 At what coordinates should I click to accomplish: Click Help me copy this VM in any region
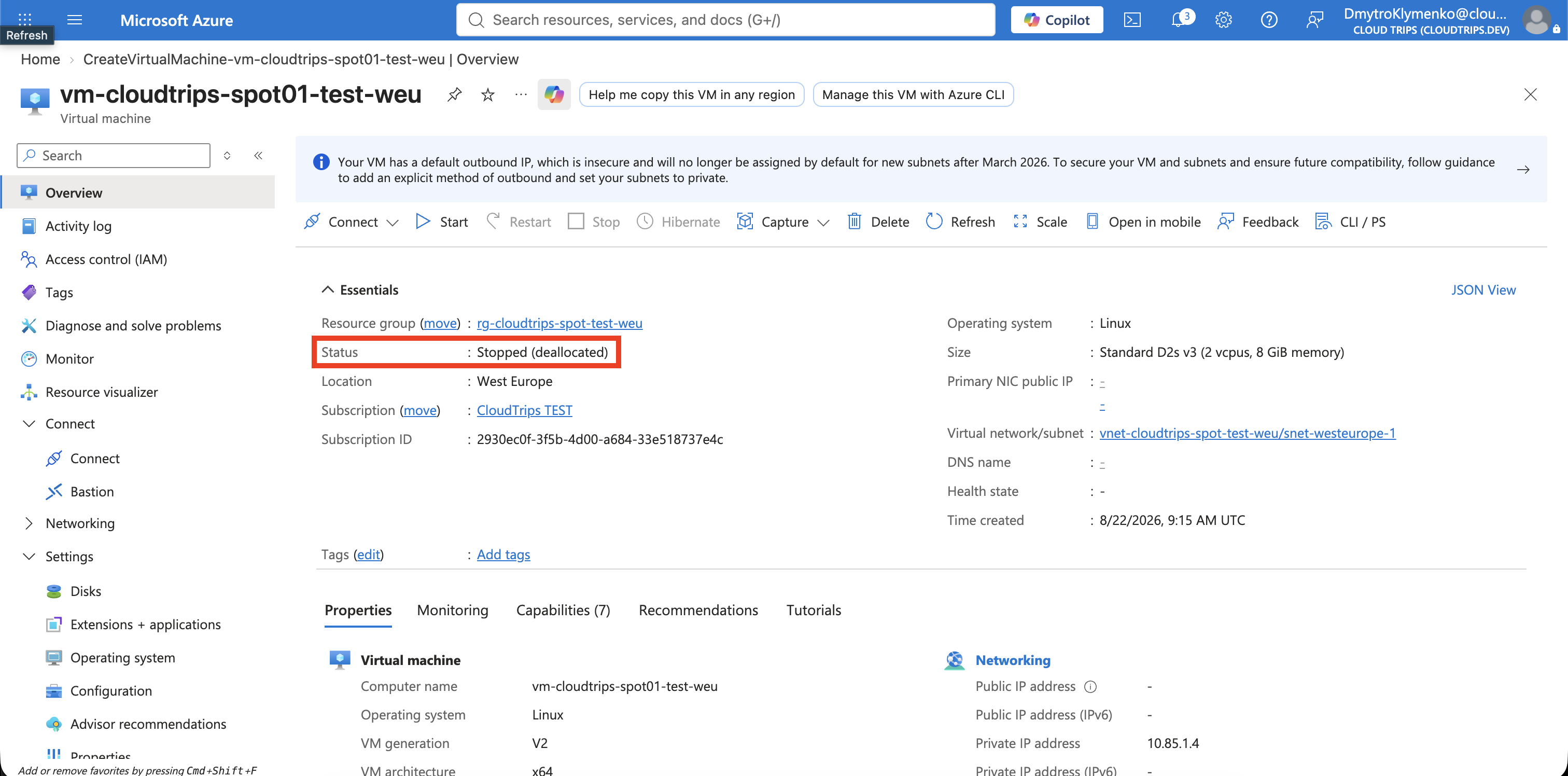tap(692, 94)
